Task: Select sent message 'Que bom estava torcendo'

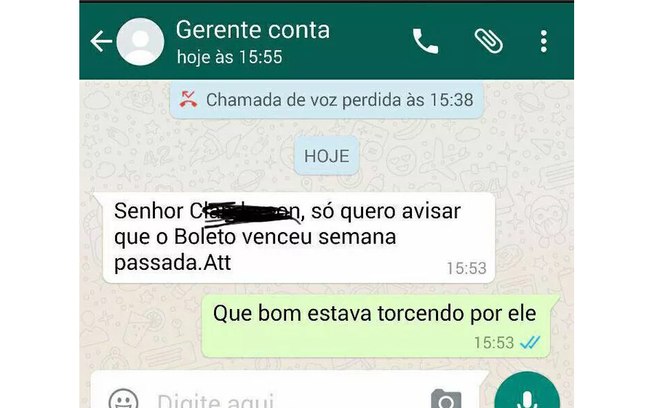Action: coord(378,326)
